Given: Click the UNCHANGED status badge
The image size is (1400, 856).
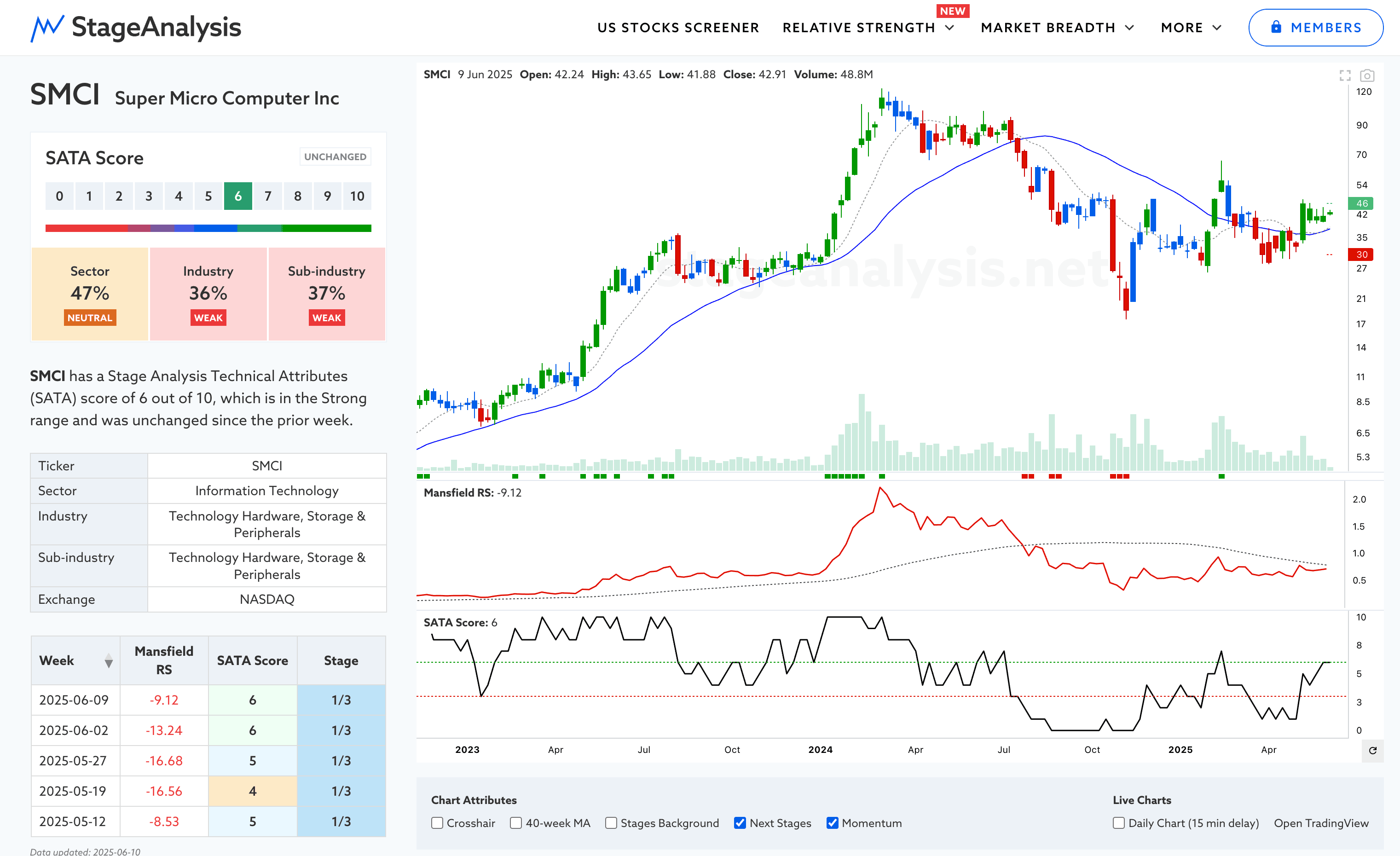Looking at the screenshot, I should pos(335,157).
